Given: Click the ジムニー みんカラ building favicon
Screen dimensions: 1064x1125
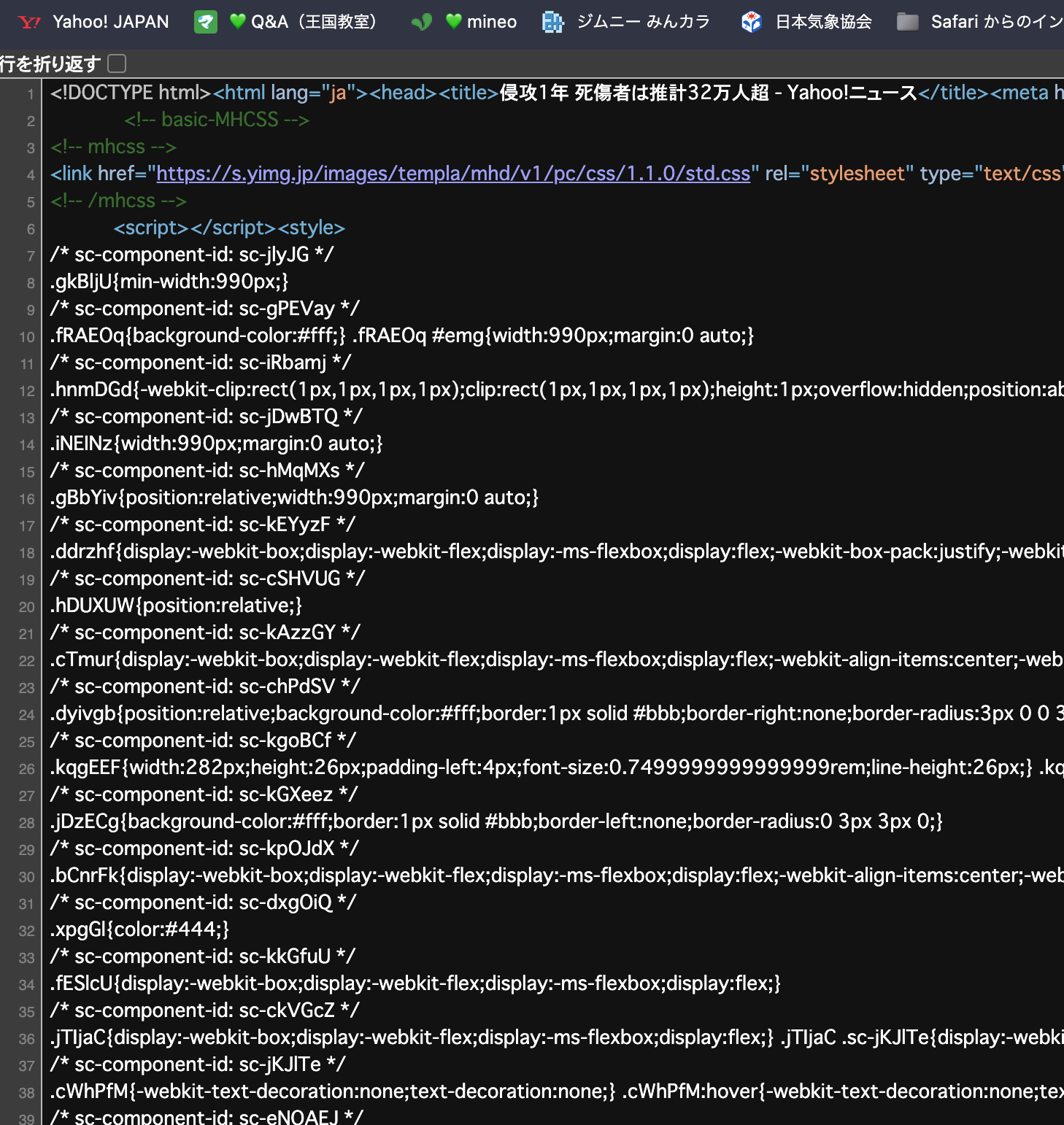Looking at the screenshot, I should pos(553,22).
